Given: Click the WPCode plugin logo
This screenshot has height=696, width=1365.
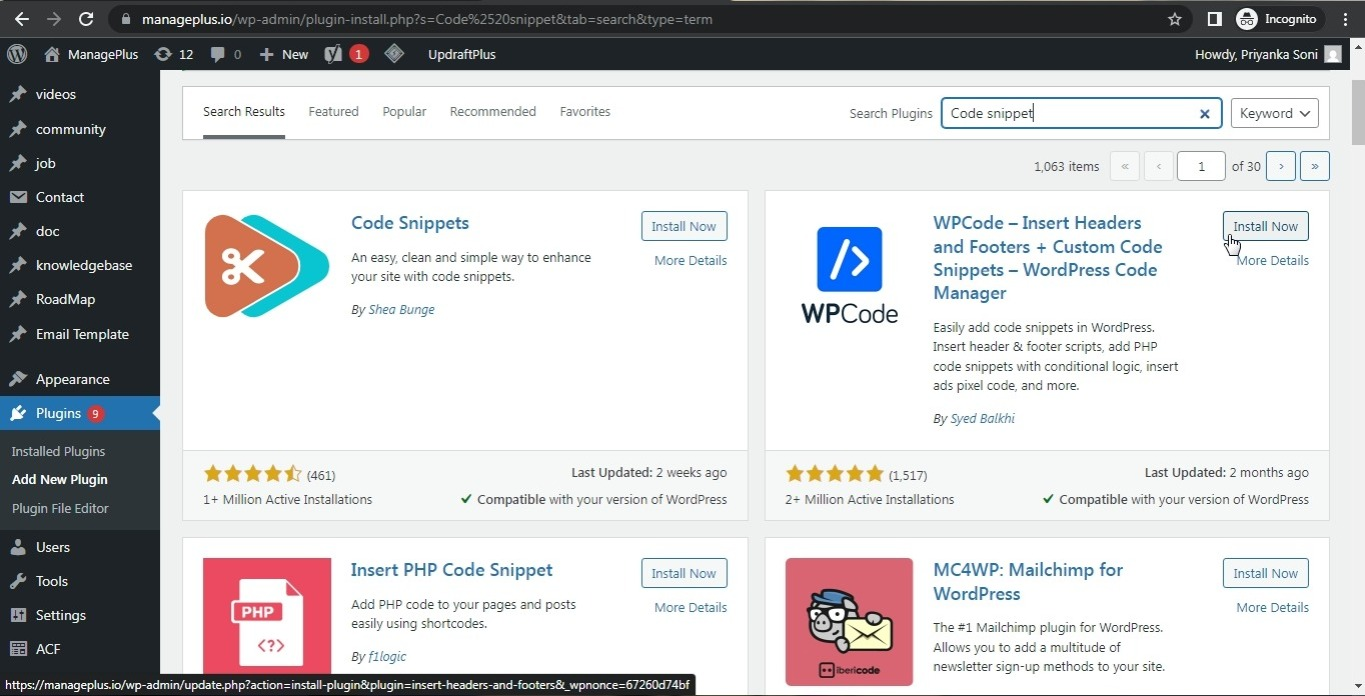Looking at the screenshot, I should click(x=849, y=275).
